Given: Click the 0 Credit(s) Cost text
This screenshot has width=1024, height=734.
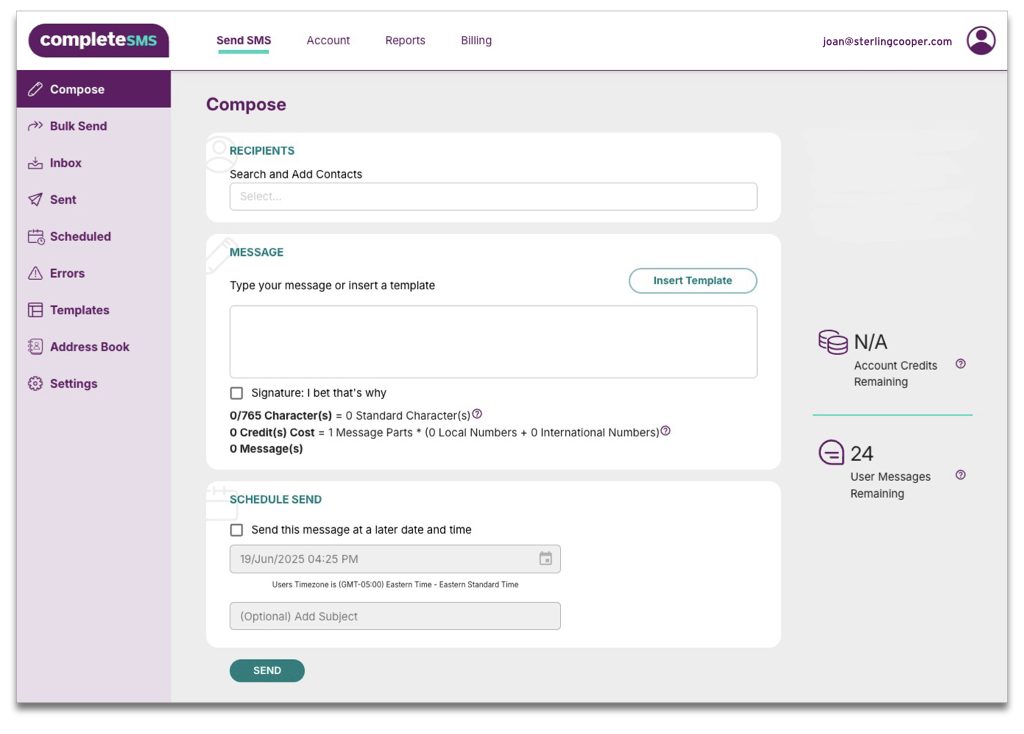Looking at the screenshot, I should (x=272, y=432).
